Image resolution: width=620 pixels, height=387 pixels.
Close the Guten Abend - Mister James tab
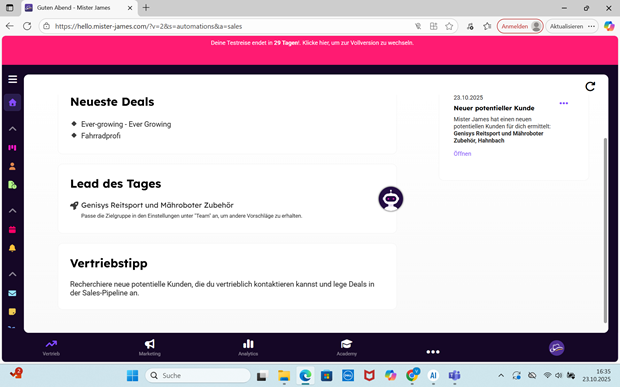[x=130, y=8]
